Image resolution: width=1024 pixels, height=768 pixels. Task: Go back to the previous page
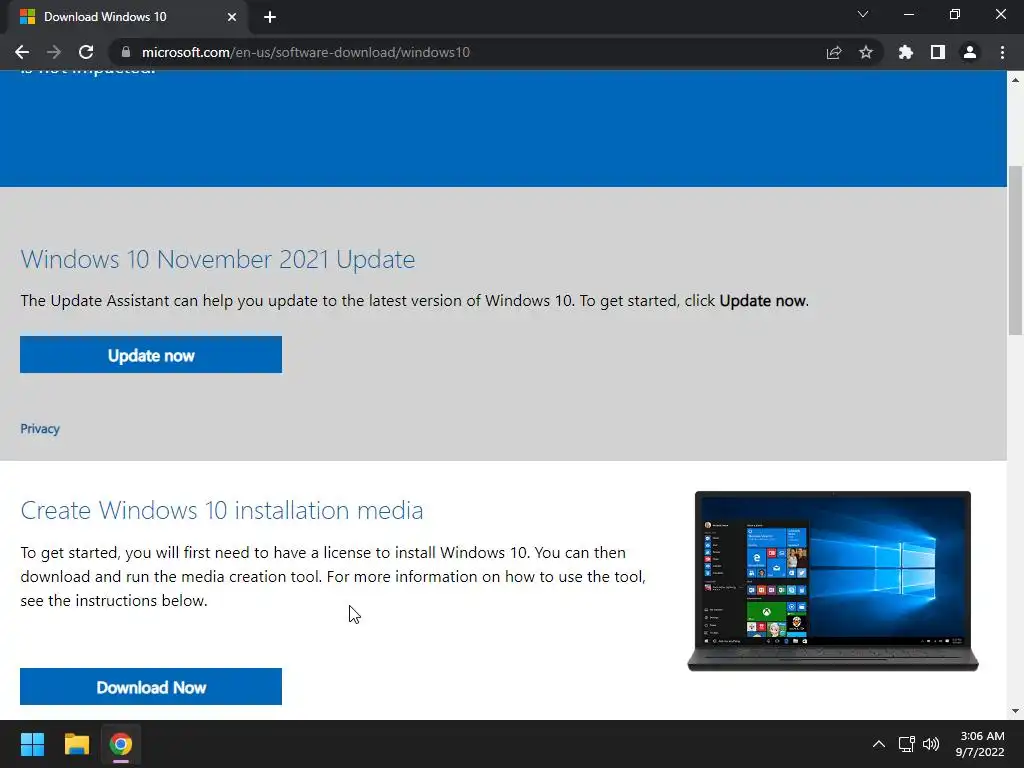pyautogui.click(x=22, y=52)
